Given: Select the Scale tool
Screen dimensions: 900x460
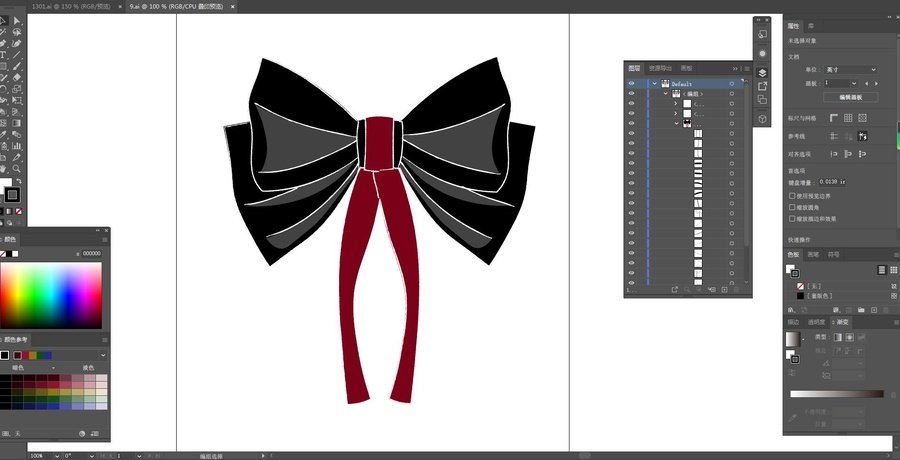Looking at the screenshot, I should click(x=17, y=89).
